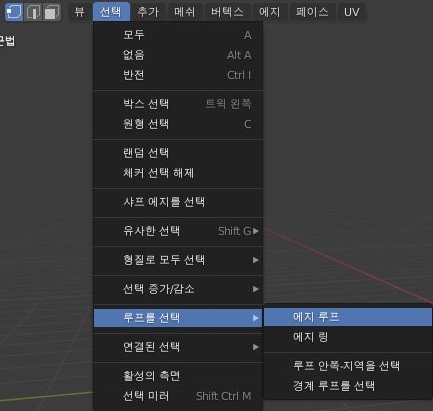
Task: Choose 활성의 측면 entry
Action: point(178,376)
